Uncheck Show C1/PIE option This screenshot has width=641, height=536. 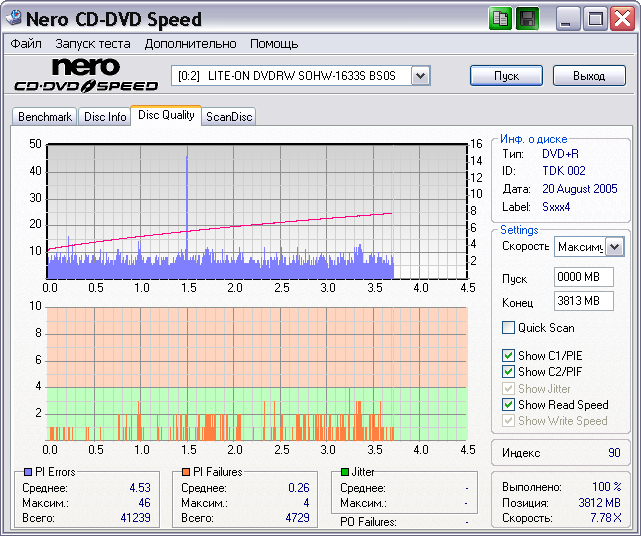coord(509,356)
